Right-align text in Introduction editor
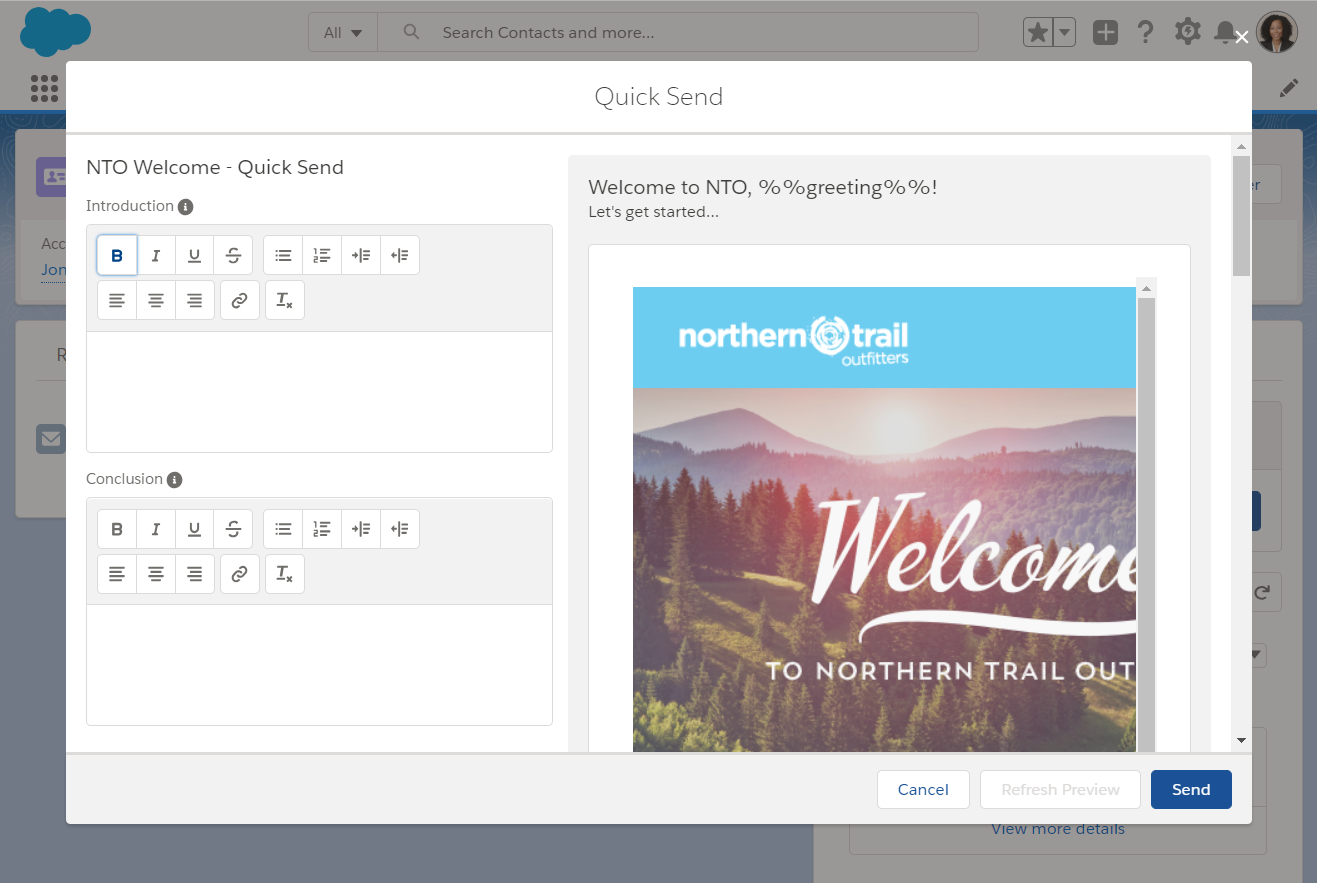The image size is (1317, 883). click(x=195, y=300)
